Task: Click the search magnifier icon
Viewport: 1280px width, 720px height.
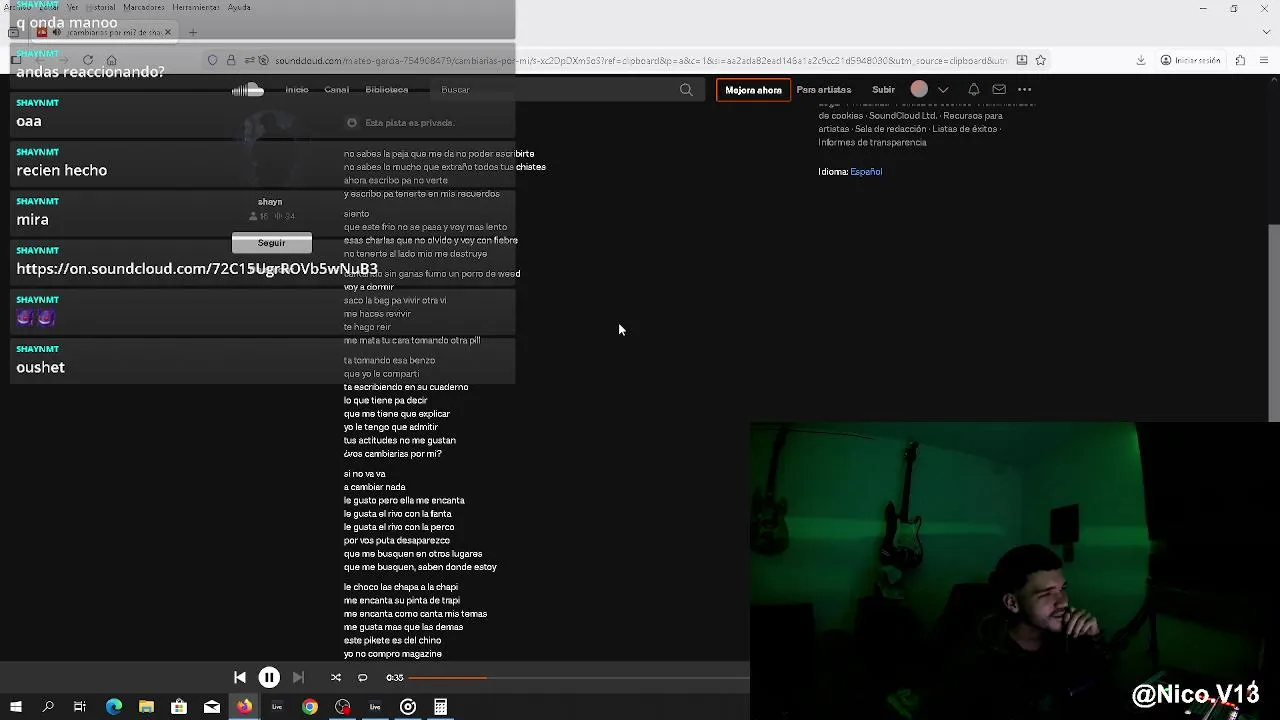Action: tap(686, 90)
